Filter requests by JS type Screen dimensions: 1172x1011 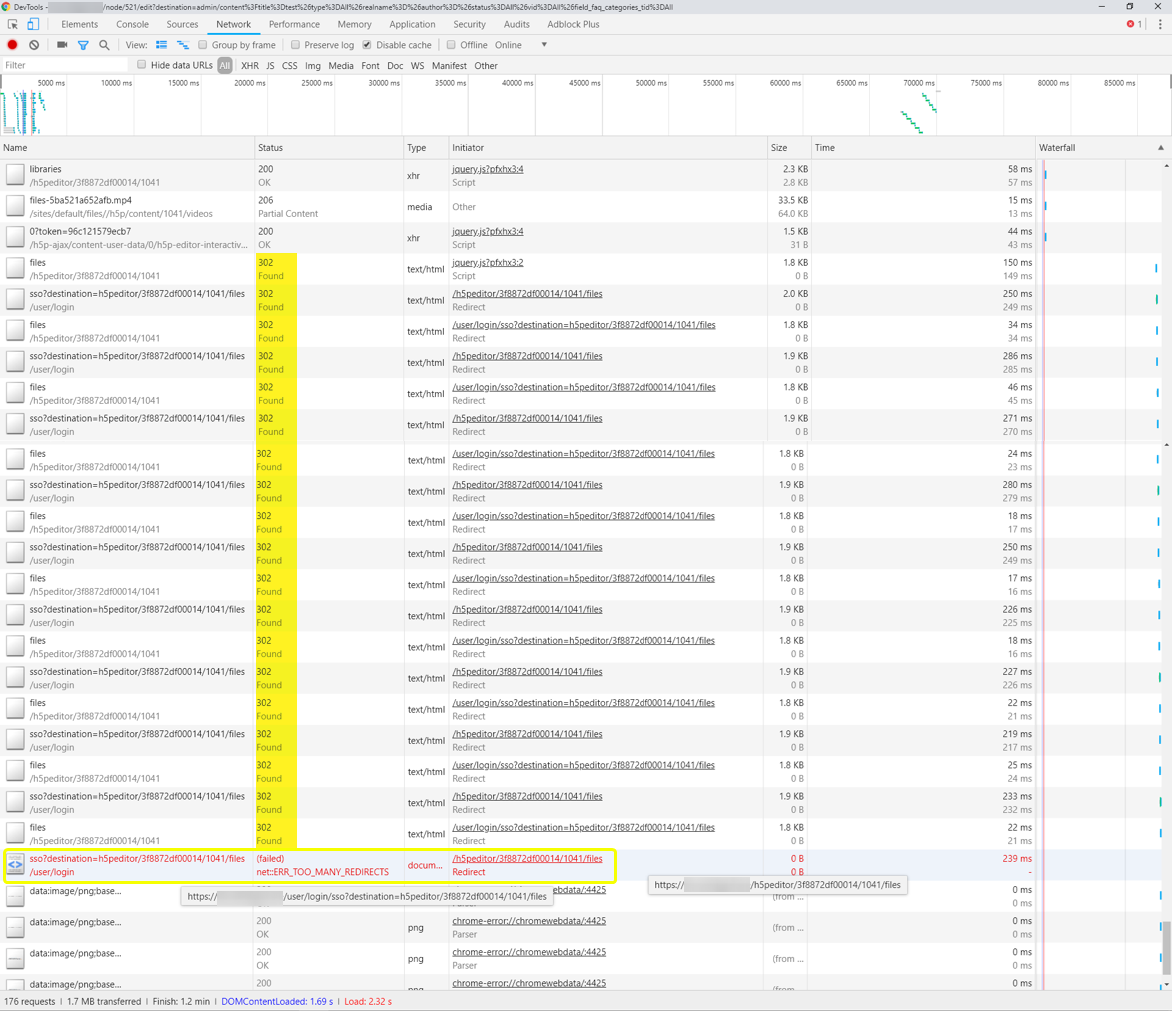tap(270, 66)
